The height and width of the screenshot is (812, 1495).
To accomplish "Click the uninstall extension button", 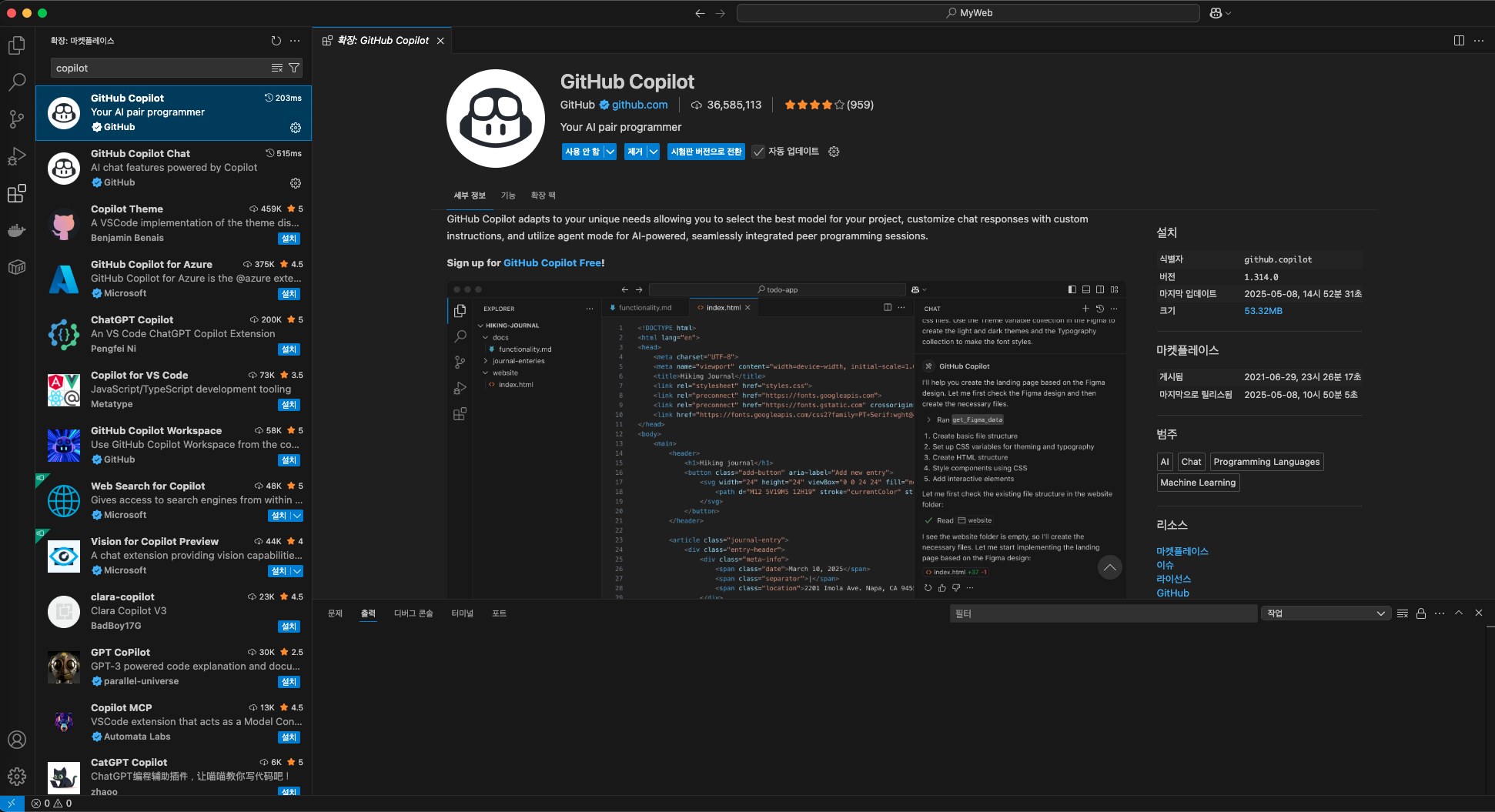I will 635,152.
